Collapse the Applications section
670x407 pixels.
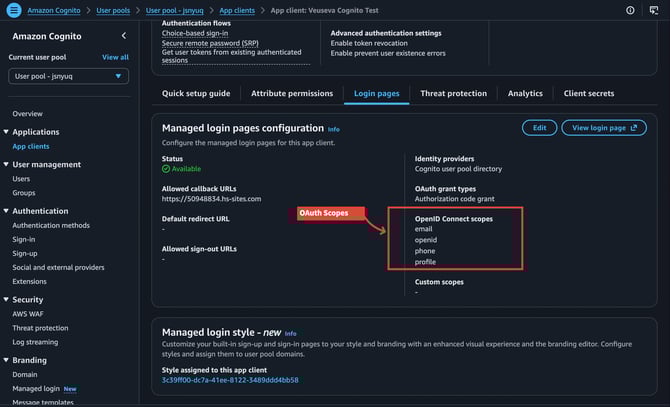pyautogui.click(x=6, y=132)
